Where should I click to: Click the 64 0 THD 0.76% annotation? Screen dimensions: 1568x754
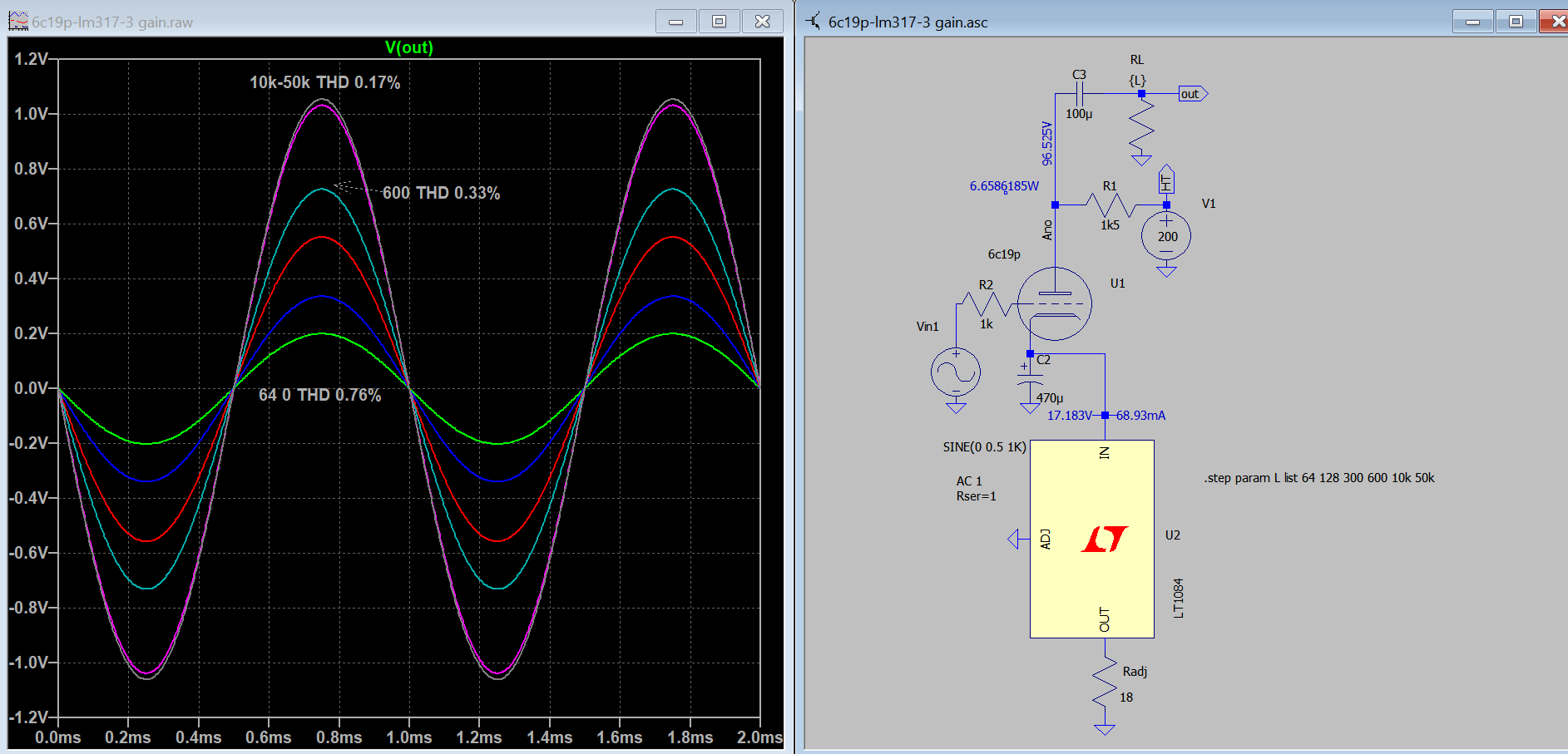pyautogui.click(x=319, y=395)
